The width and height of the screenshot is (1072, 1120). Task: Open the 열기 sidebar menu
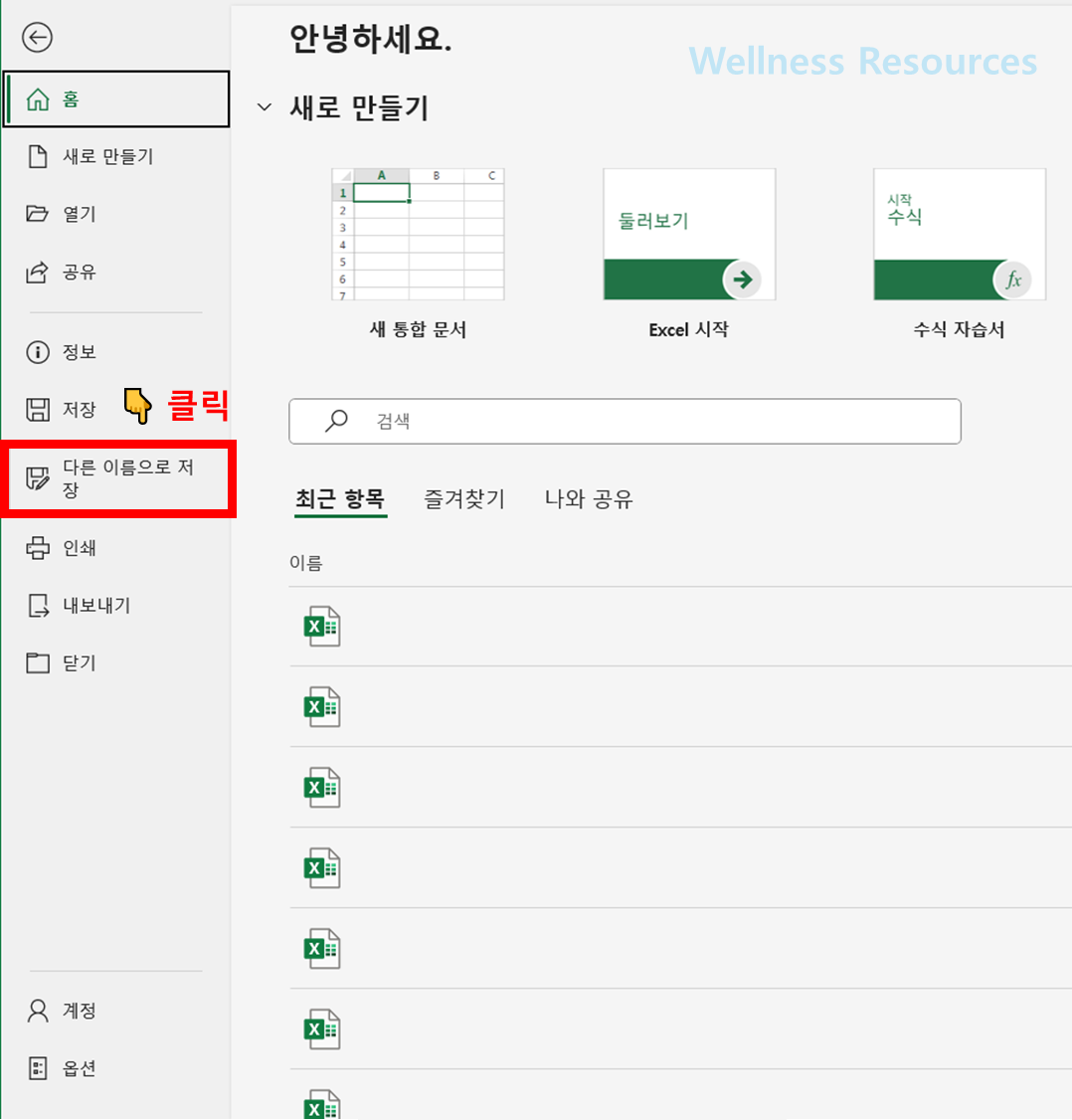pyautogui.click(x=115, y=214)
